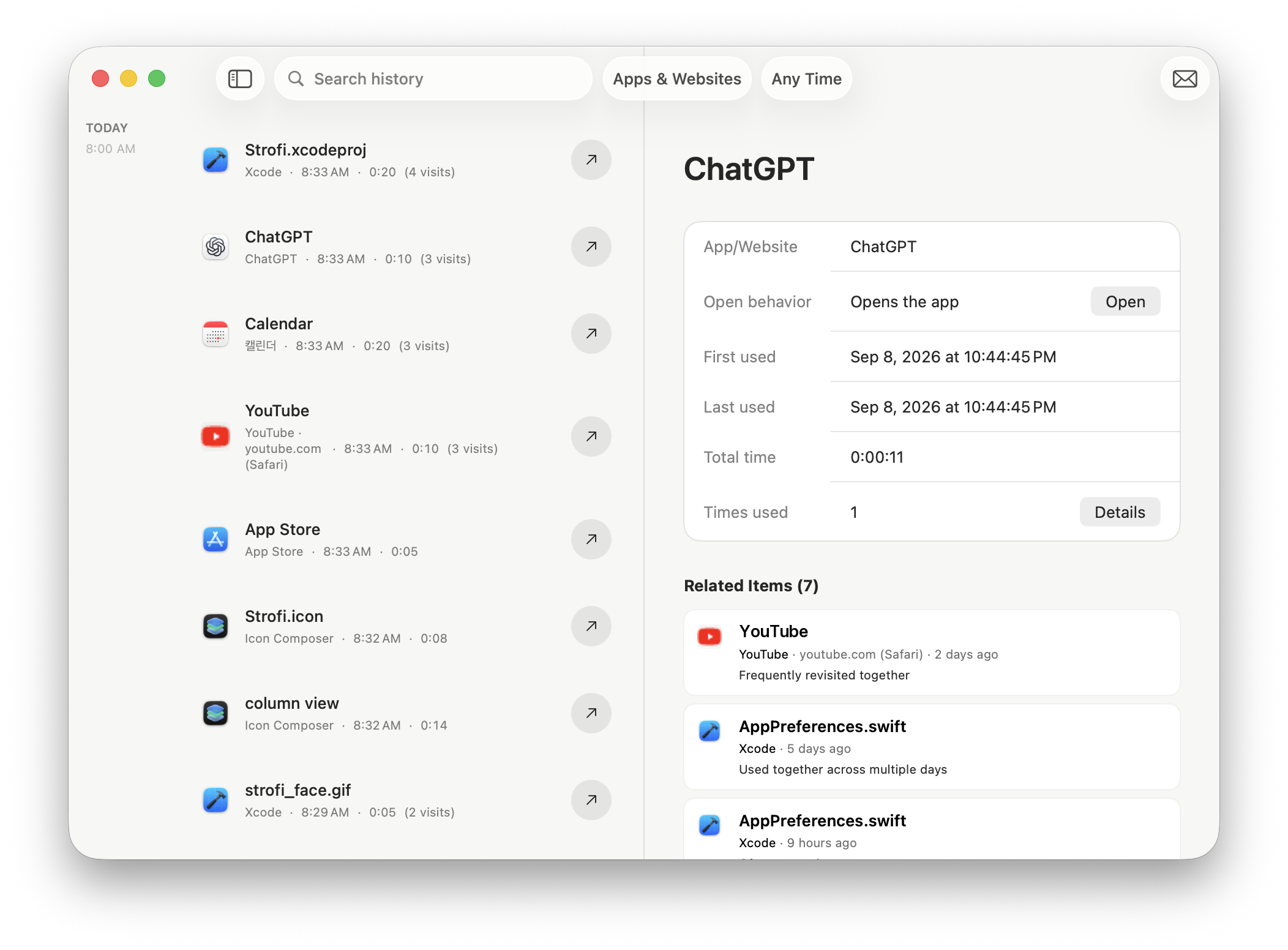1288x950 pixels.
Task: Click Used together across multiple days text
Action: (843, 769)
